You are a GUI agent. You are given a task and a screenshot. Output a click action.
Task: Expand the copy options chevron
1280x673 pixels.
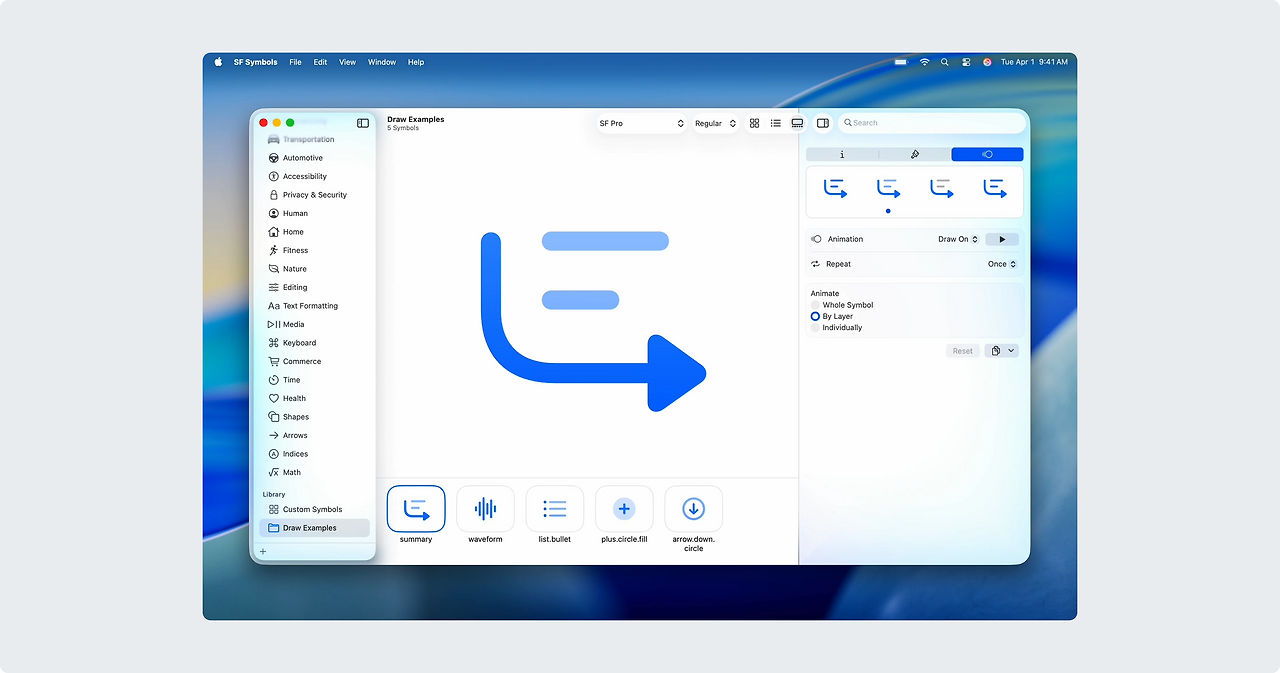[1011, 351]
